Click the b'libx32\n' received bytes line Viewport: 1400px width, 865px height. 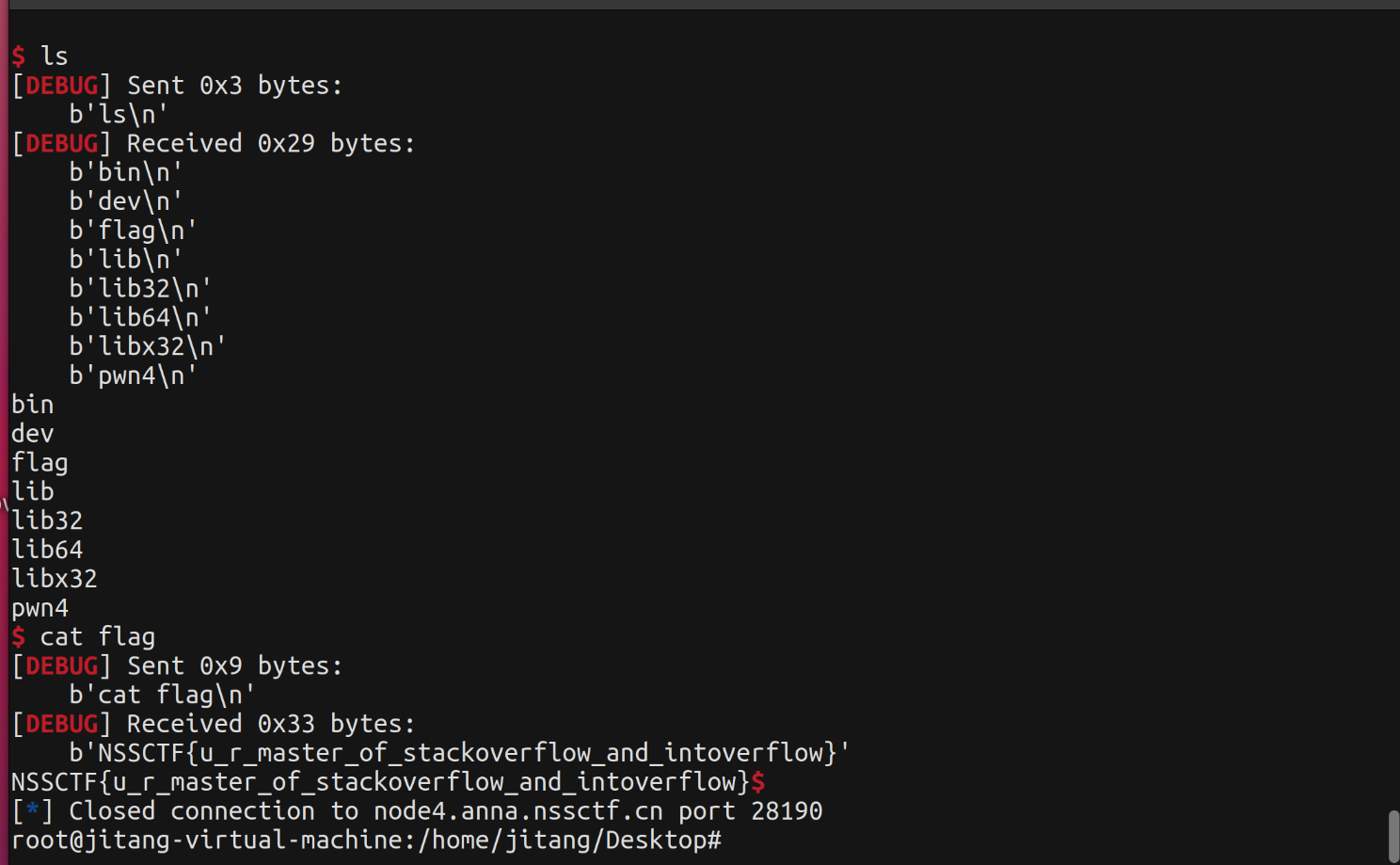coord(148,346)
